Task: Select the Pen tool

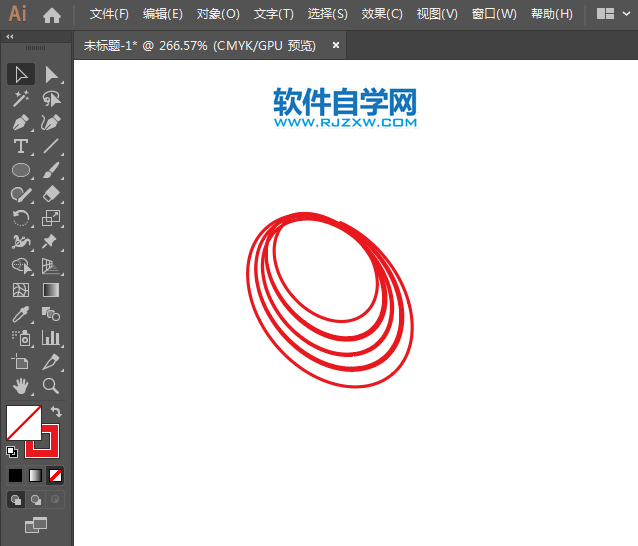Action: click(21, 122)
